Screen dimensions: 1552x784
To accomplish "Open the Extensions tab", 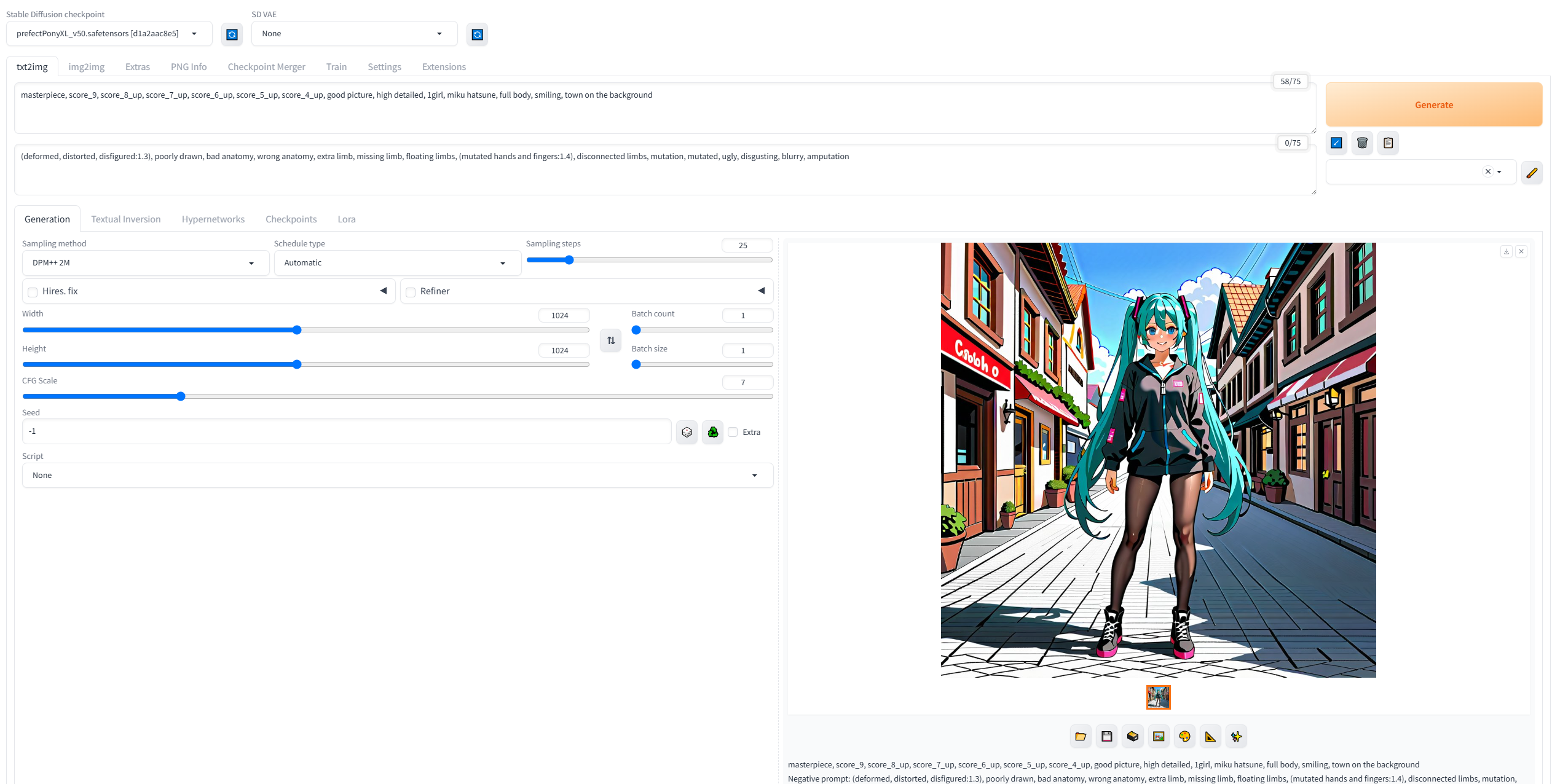I will pyautogui.click(x=444, y=67).
